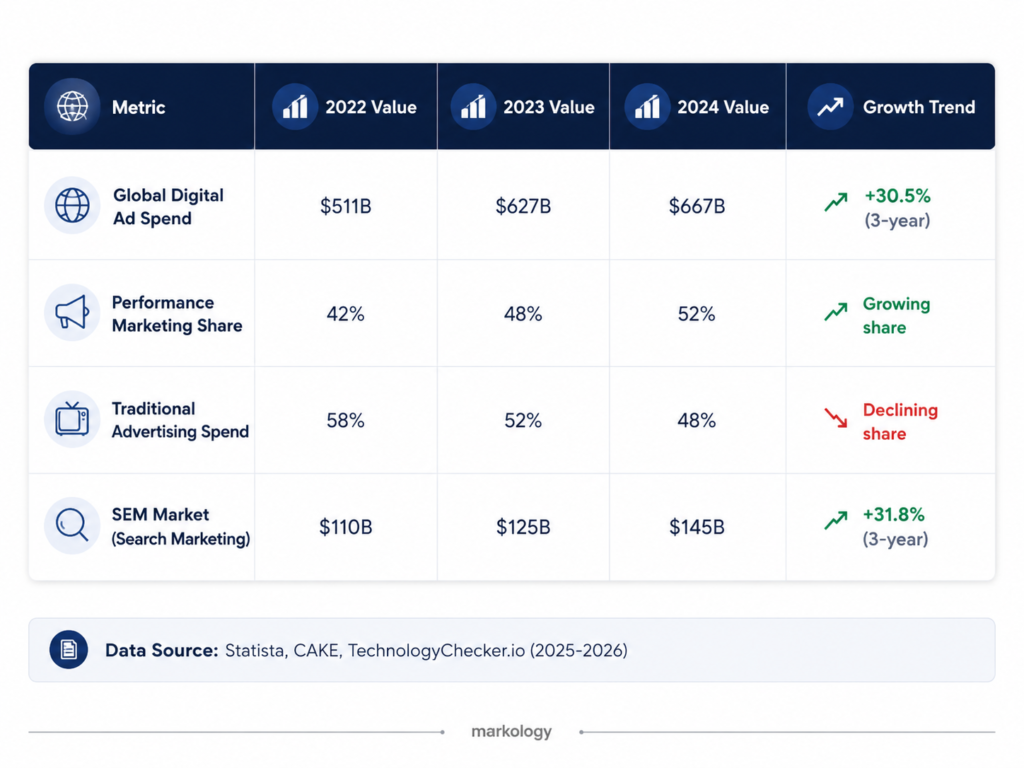Click the megaphone icon for Performance Marketing Share
Image resolution: width=1024 pixels, height=768 pixels.
(x=72, y=313)
